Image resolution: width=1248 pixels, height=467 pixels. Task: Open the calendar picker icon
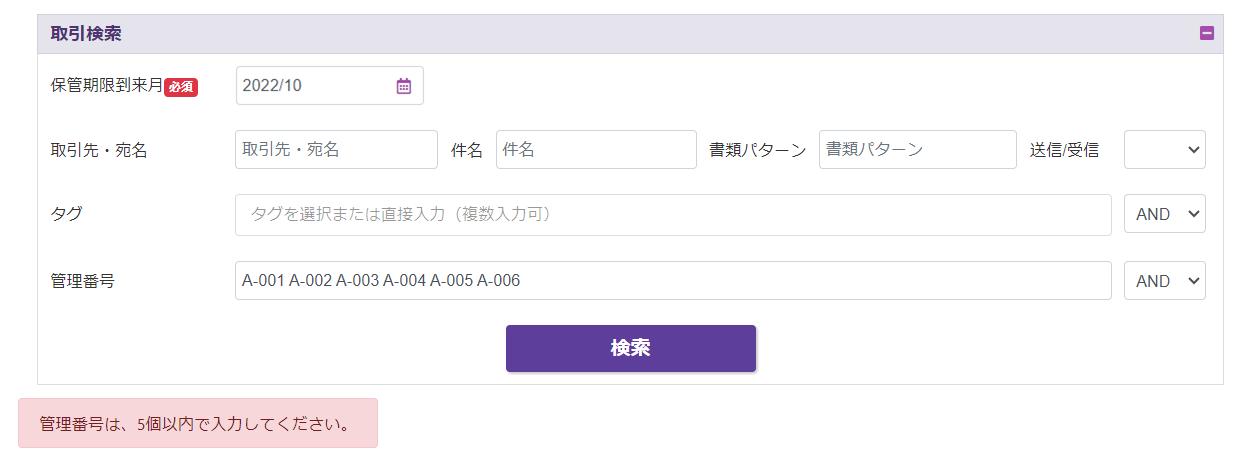tap(404, 86)
